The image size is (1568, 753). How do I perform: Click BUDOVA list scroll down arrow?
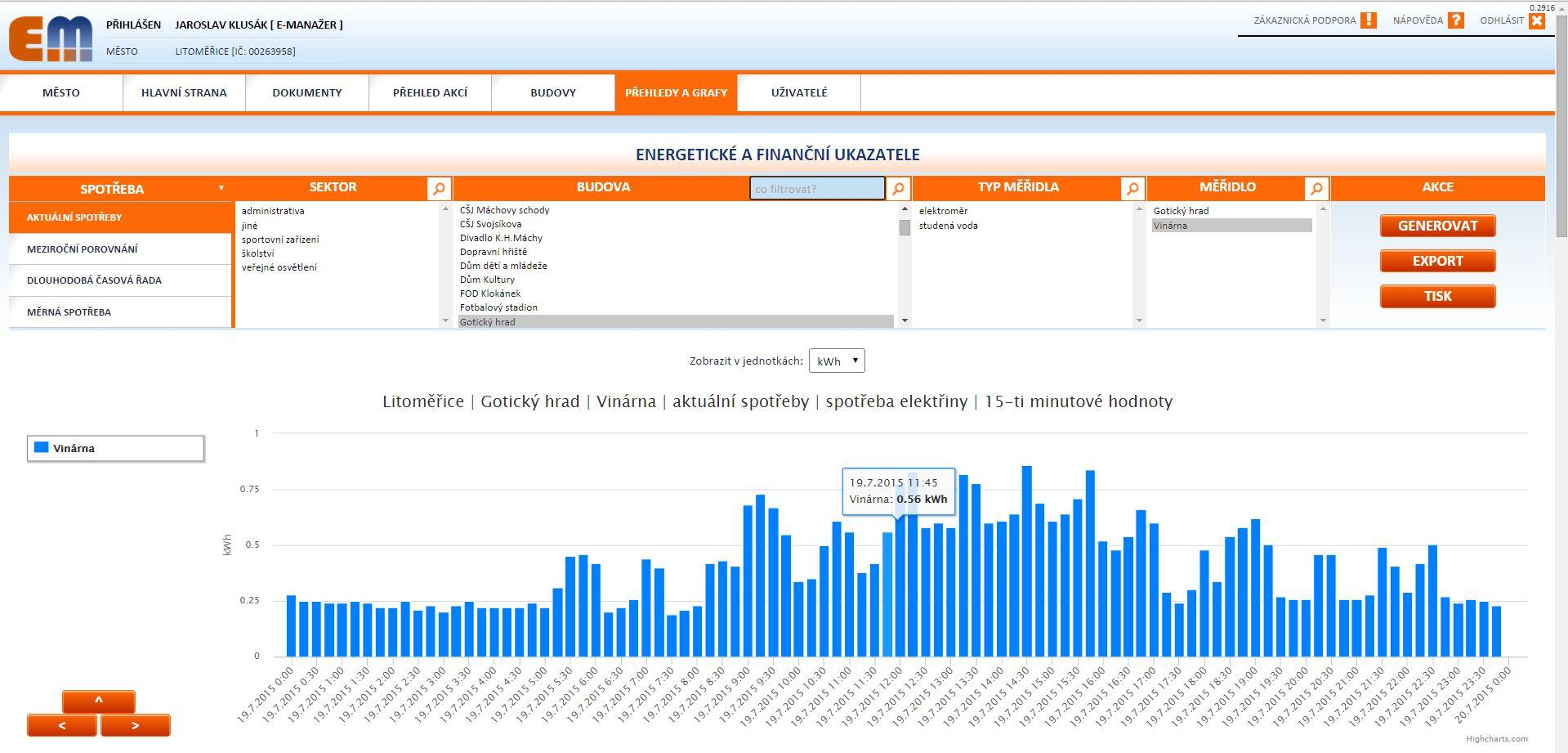click(x=905, y=320)
